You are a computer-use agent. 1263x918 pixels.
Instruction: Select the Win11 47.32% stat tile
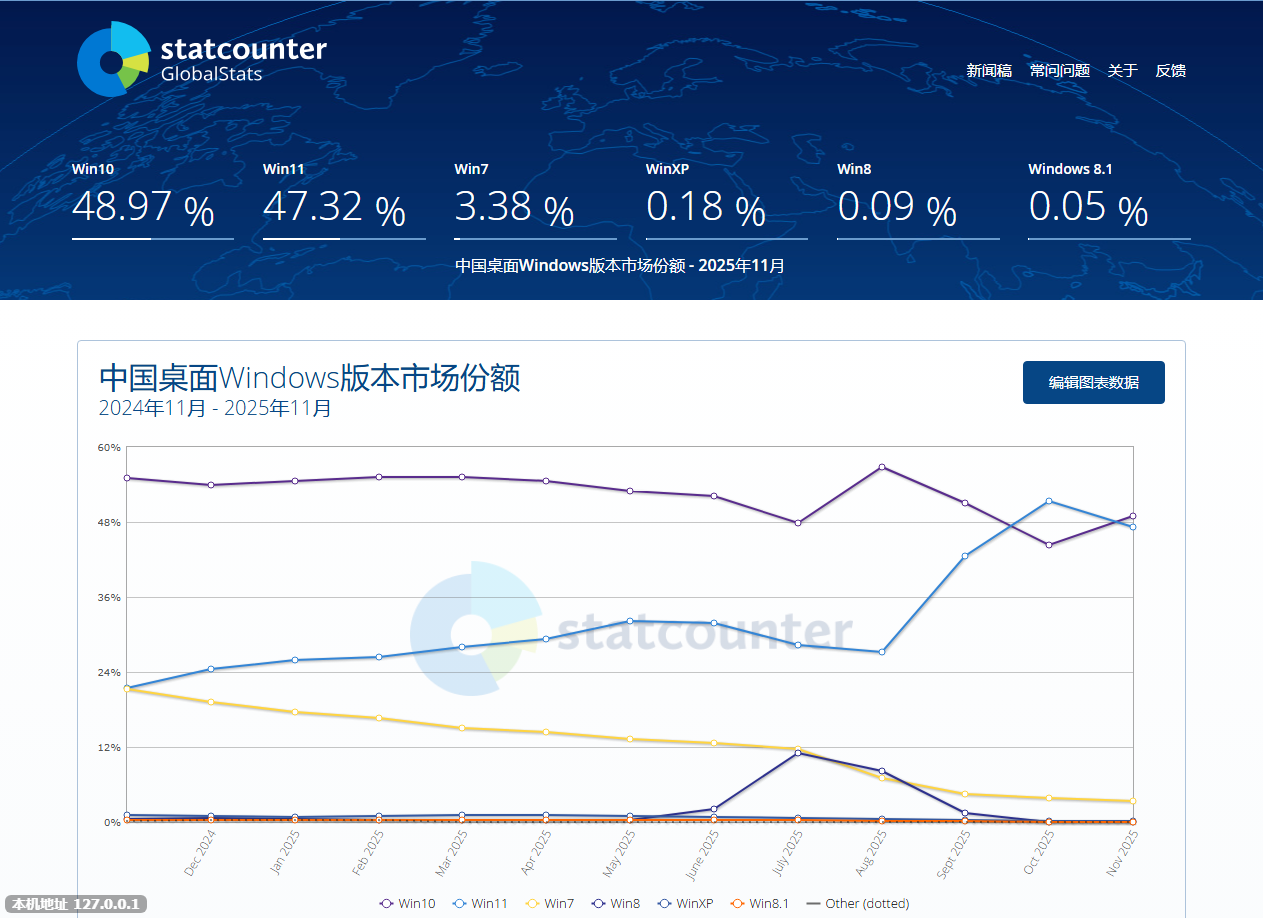pyautogui.click(x=343, y=200)
